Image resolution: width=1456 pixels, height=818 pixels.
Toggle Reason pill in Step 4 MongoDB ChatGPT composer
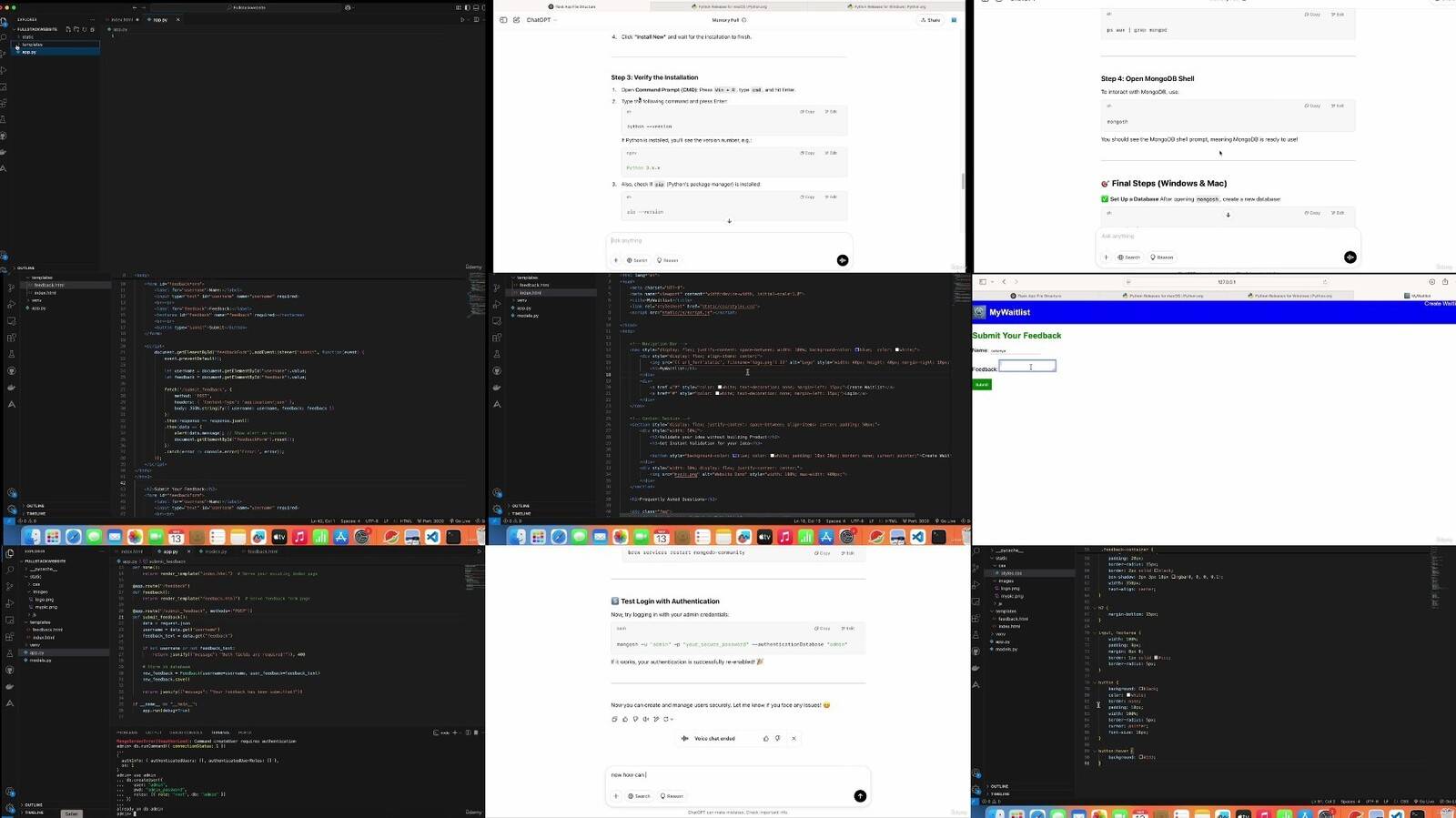1162,258
